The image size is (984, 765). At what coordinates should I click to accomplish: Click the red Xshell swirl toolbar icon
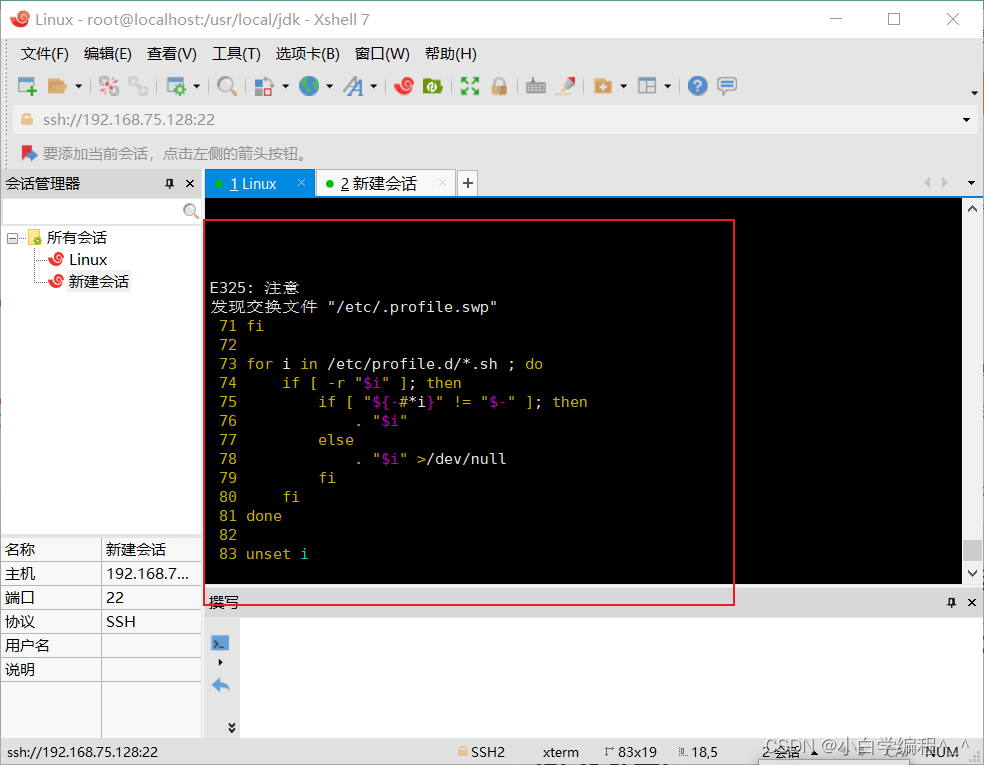click(404, 86)
